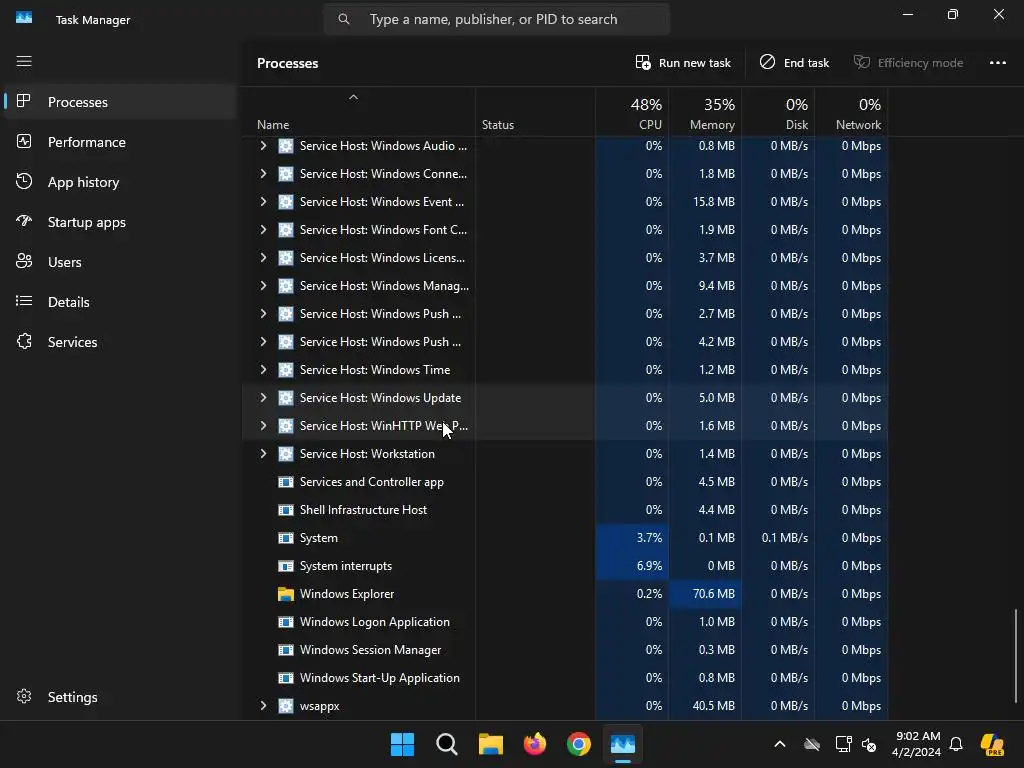Expand Service Host: Workstation row
This screenshot has width=1024, height=768.
click(263, 454)
